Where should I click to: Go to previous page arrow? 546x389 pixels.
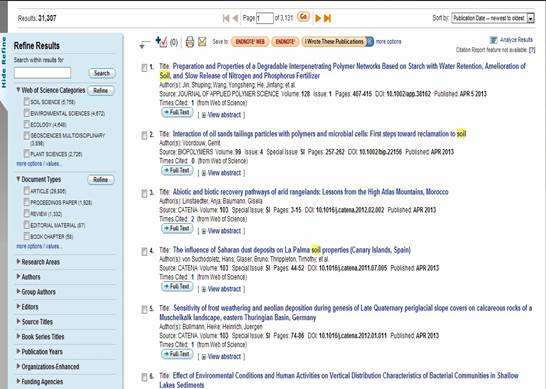coord(236,18)
